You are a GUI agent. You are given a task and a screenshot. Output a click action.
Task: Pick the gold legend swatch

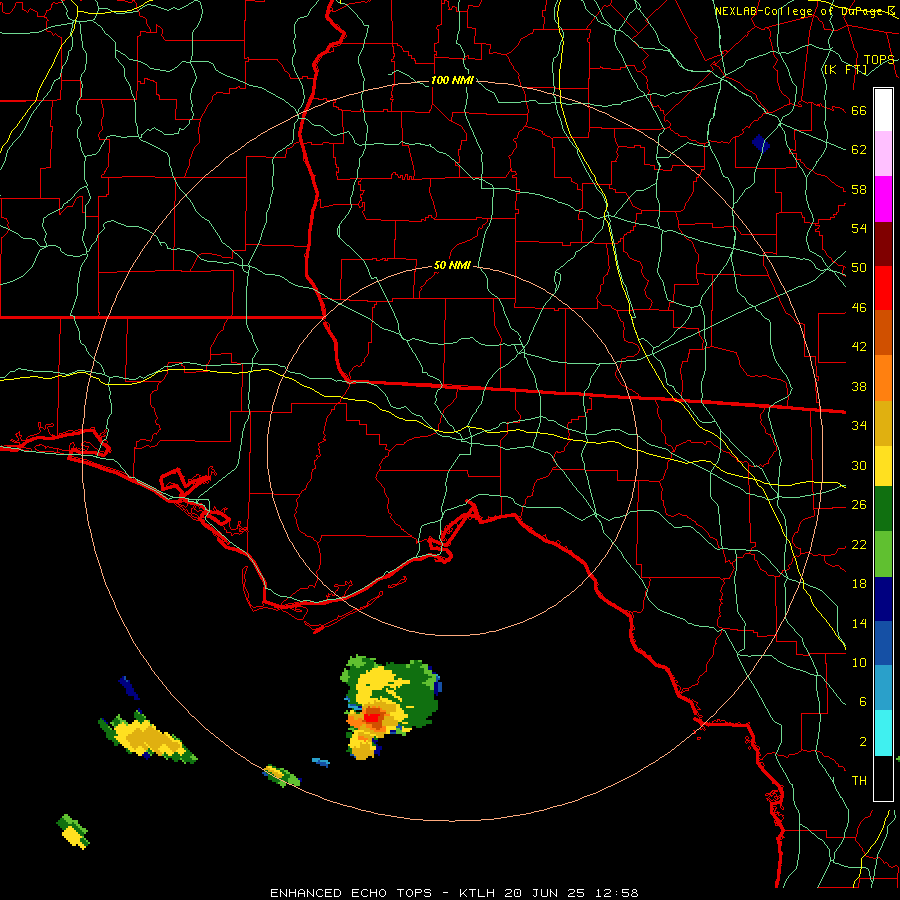tap(883, 423)
